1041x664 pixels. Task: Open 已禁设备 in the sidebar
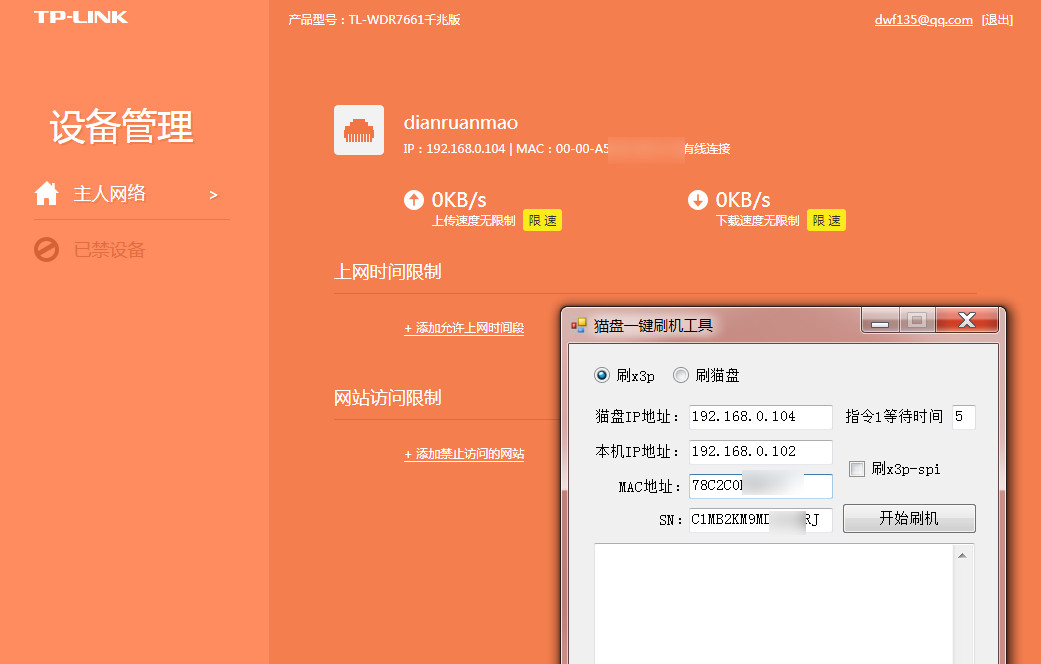click(x=109, y=250)
